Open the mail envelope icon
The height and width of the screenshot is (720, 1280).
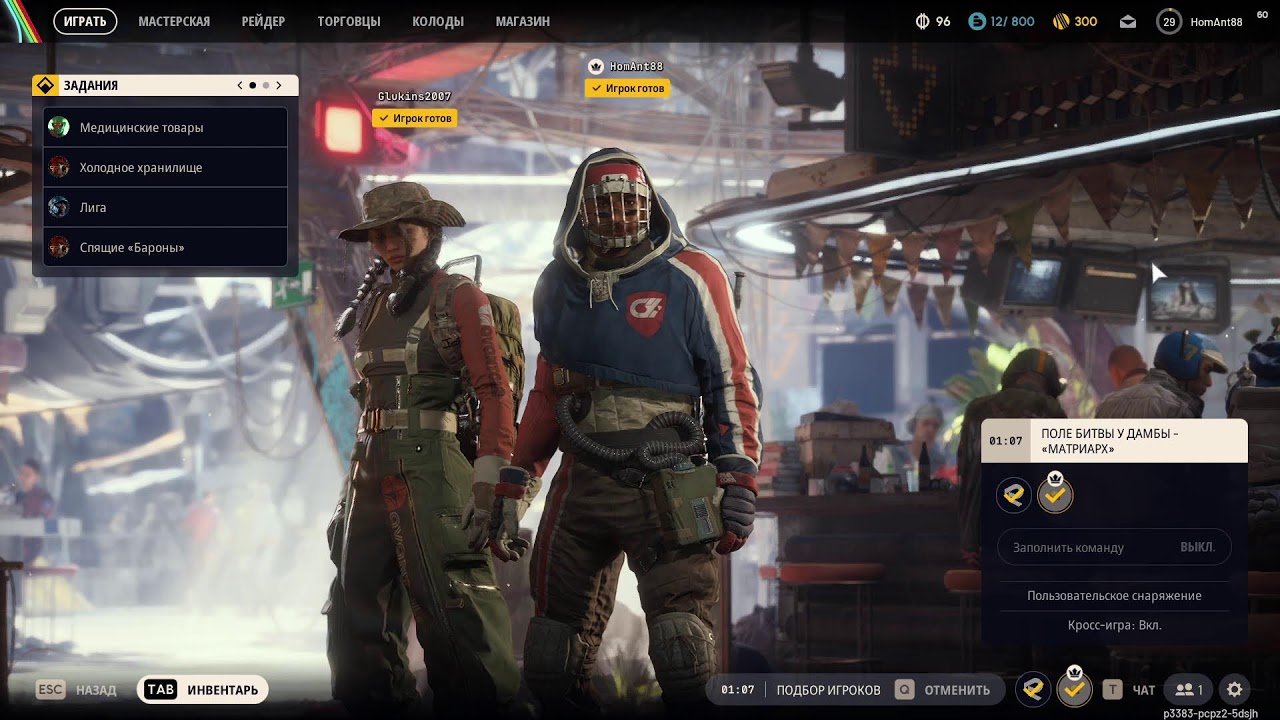(1128, 22)
